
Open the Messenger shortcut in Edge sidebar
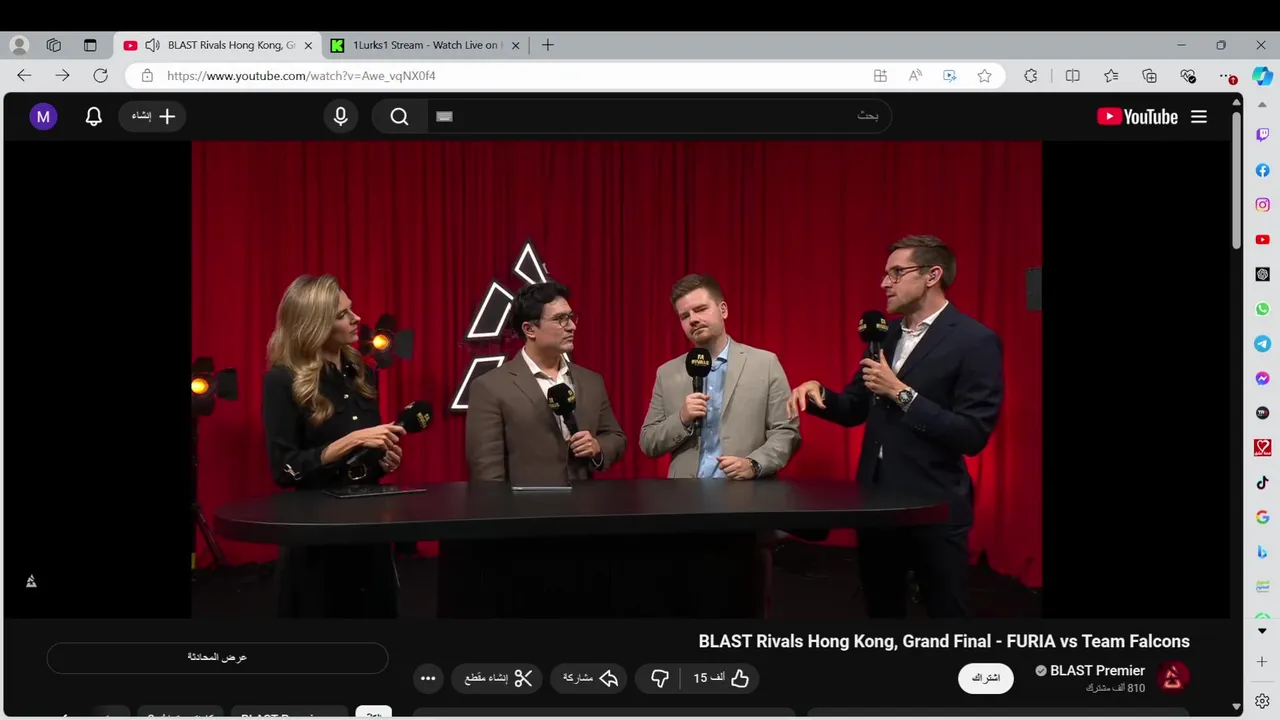(x=1262, y=379)
